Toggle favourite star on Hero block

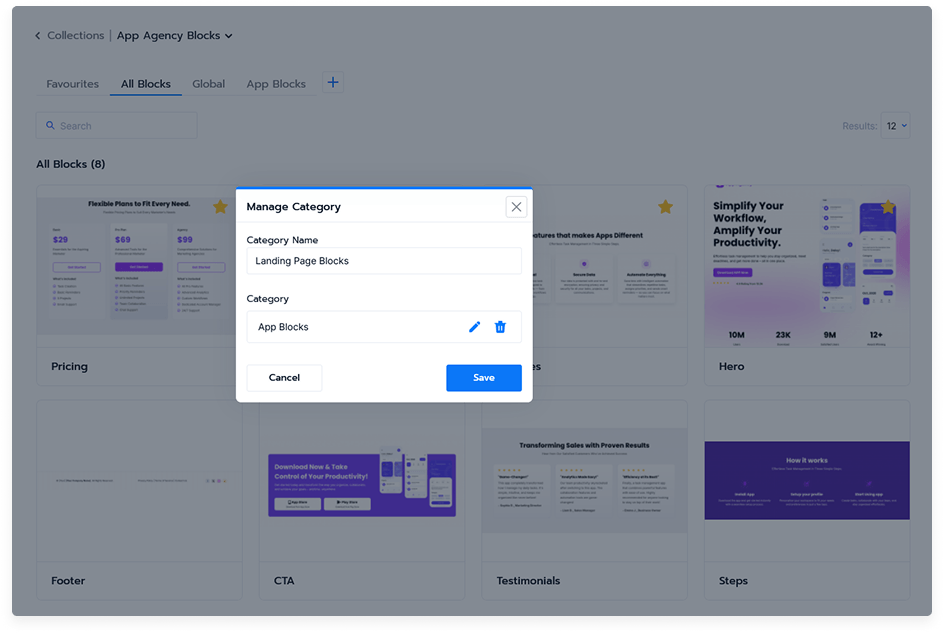tap(887, 207)
